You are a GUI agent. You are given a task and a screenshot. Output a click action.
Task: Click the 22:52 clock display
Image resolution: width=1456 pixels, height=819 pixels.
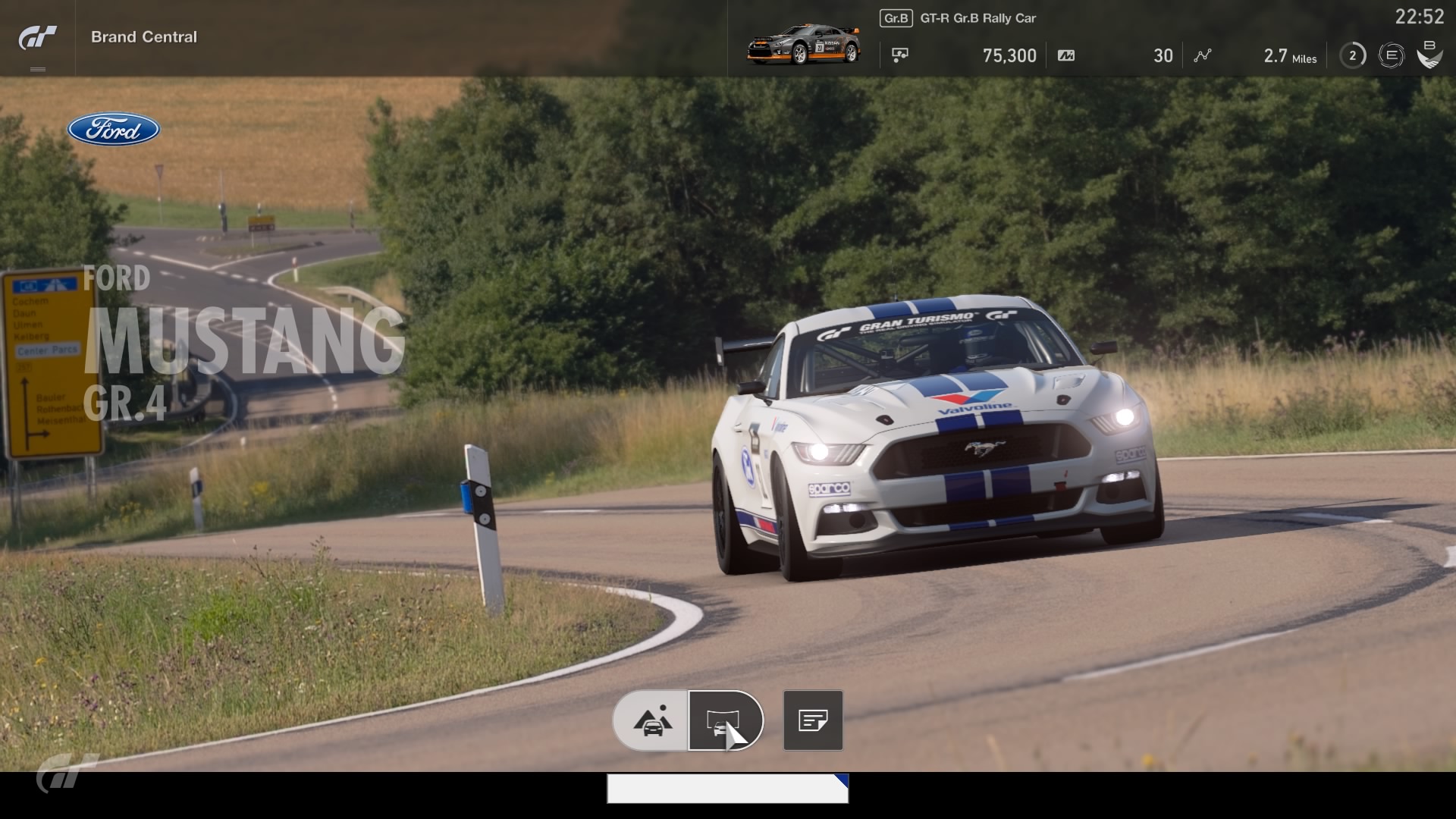coord(1419,17)
